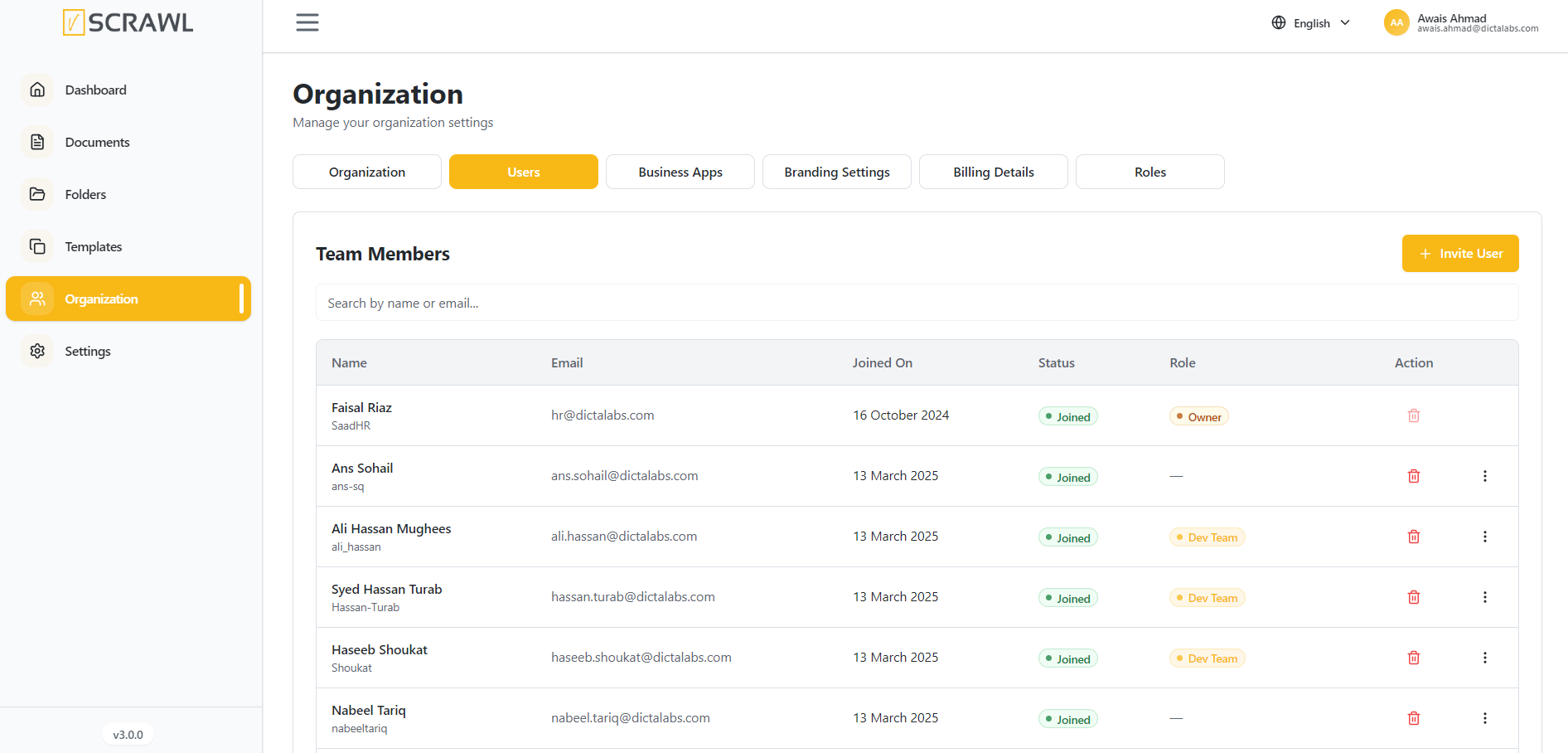Click the Dashboard home icon
The width and height of the screenshot is (1568, 753).
(x=37, y=90)
